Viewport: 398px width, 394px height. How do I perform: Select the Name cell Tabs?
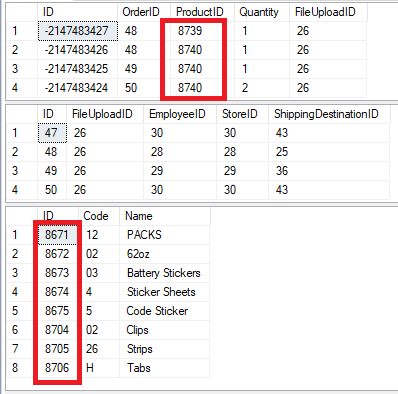click(165, 368)
